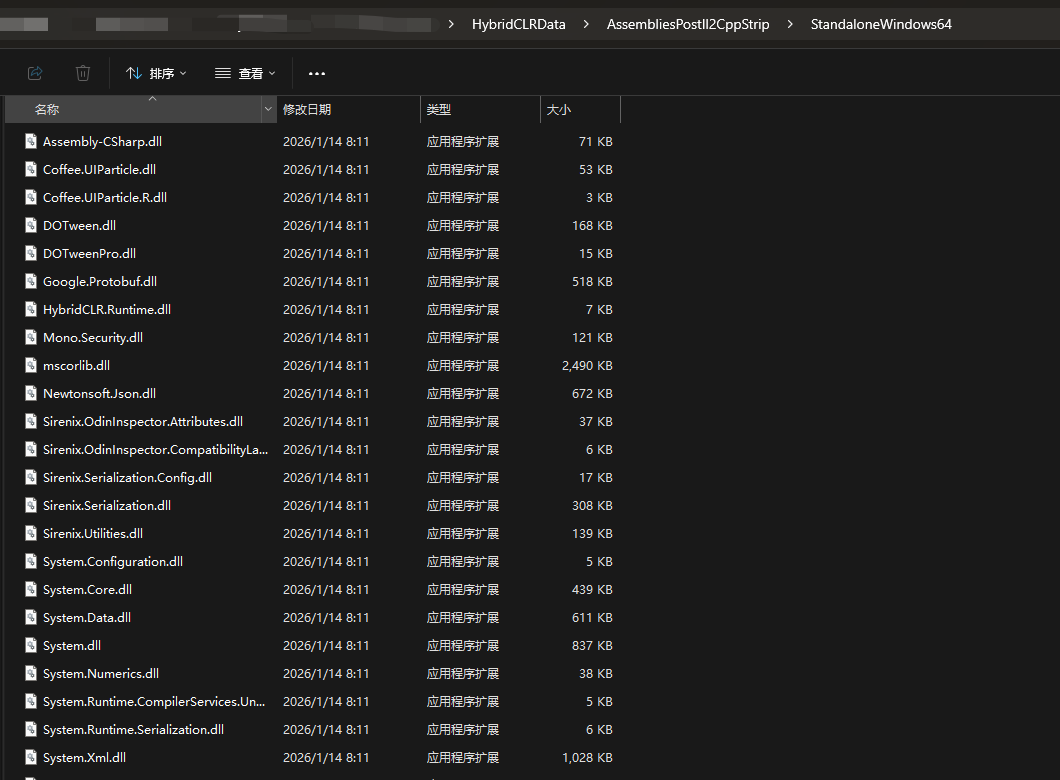The height and width of the screenshot is (780, 1060).
Task: Click modified date of Assembly-CSharp.dll row
Action: point(326,141)
